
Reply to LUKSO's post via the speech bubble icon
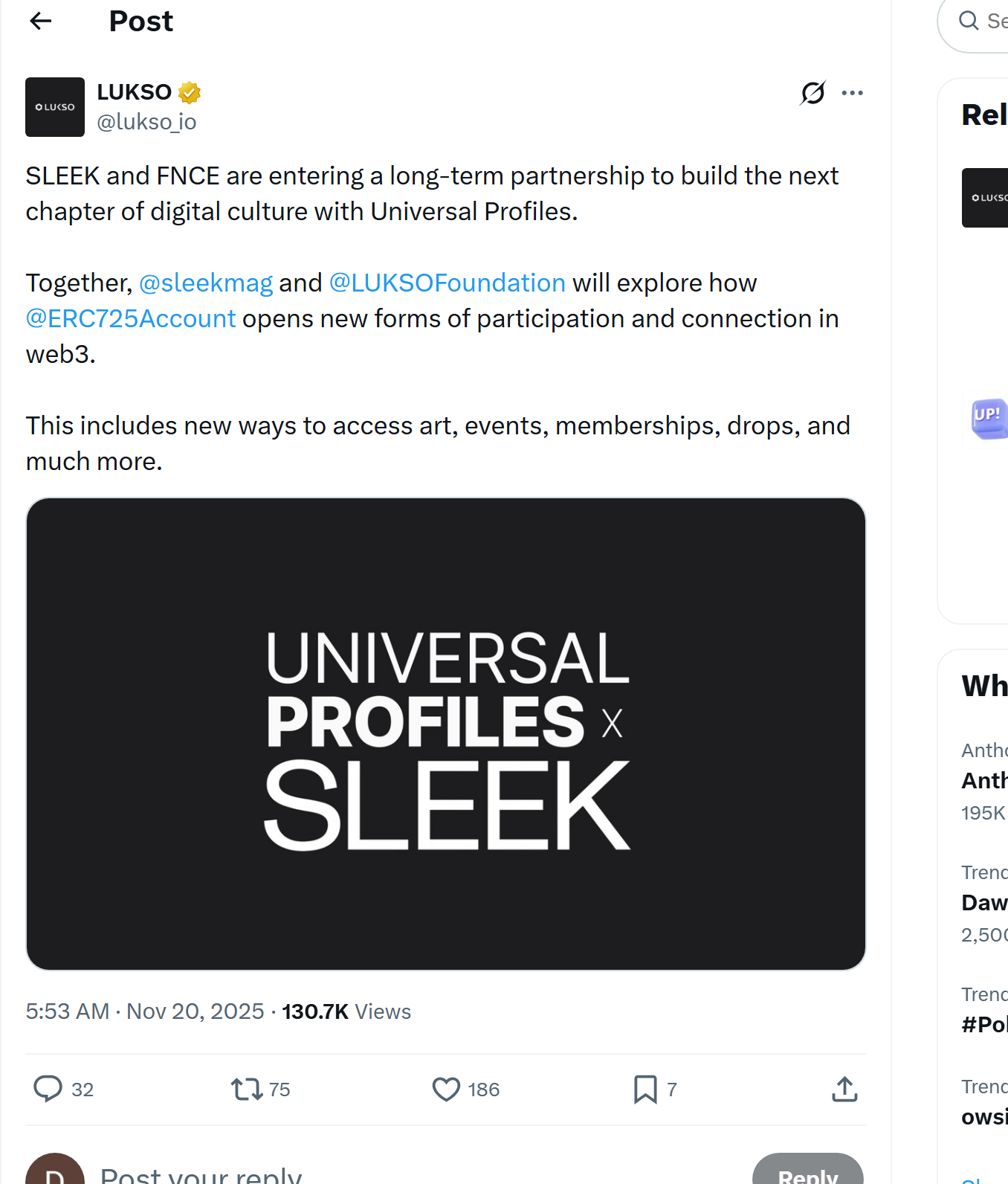pyautogui.click(x=48, y=1089)
